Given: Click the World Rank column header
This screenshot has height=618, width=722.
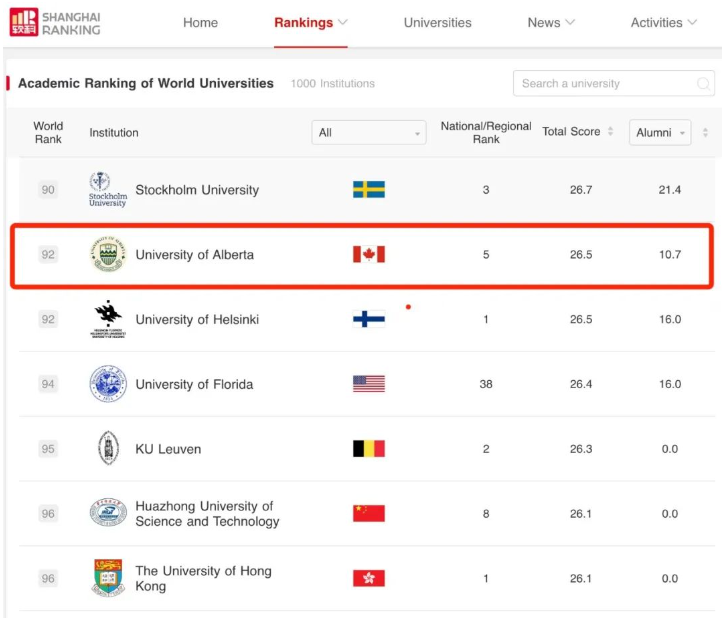Looking at the screenshot, I should click(48, 133).
